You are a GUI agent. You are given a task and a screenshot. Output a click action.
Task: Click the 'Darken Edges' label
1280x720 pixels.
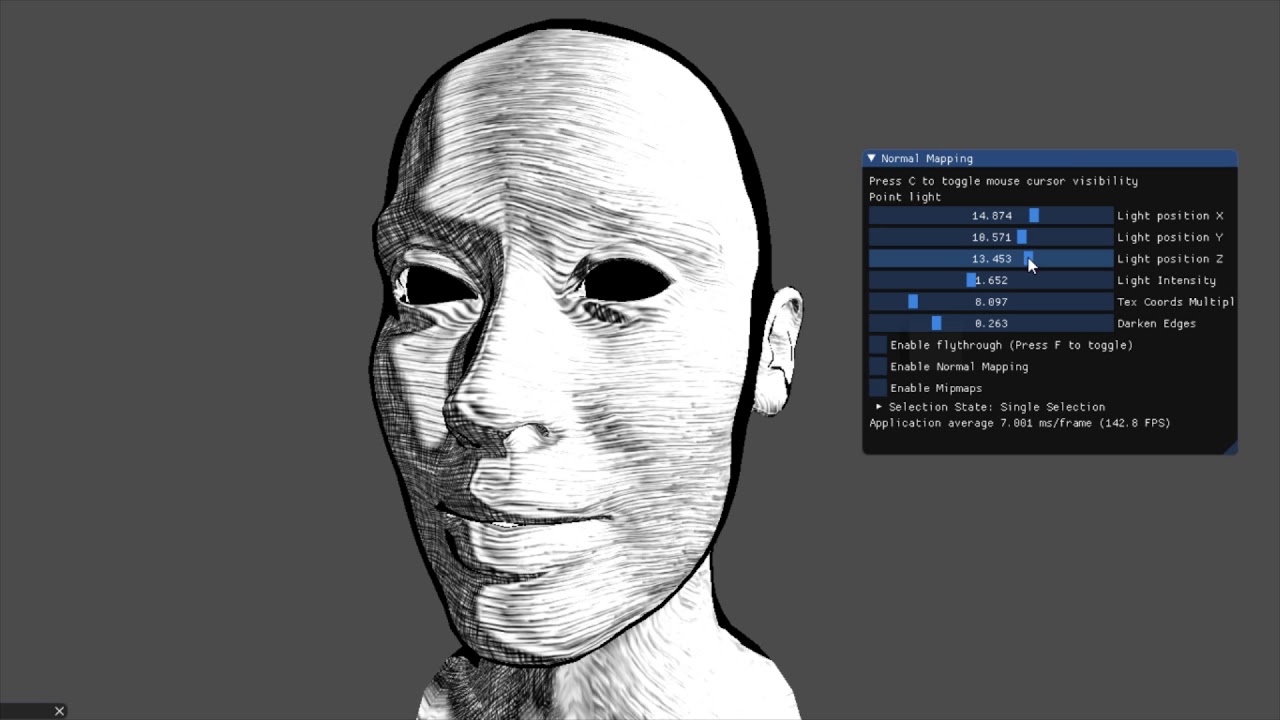pos(1156,324)
